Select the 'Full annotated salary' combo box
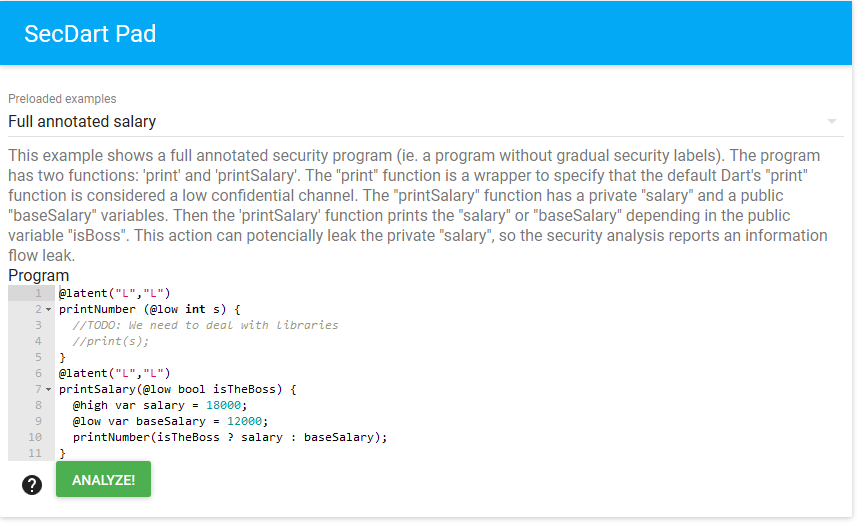 coord(426,121)
